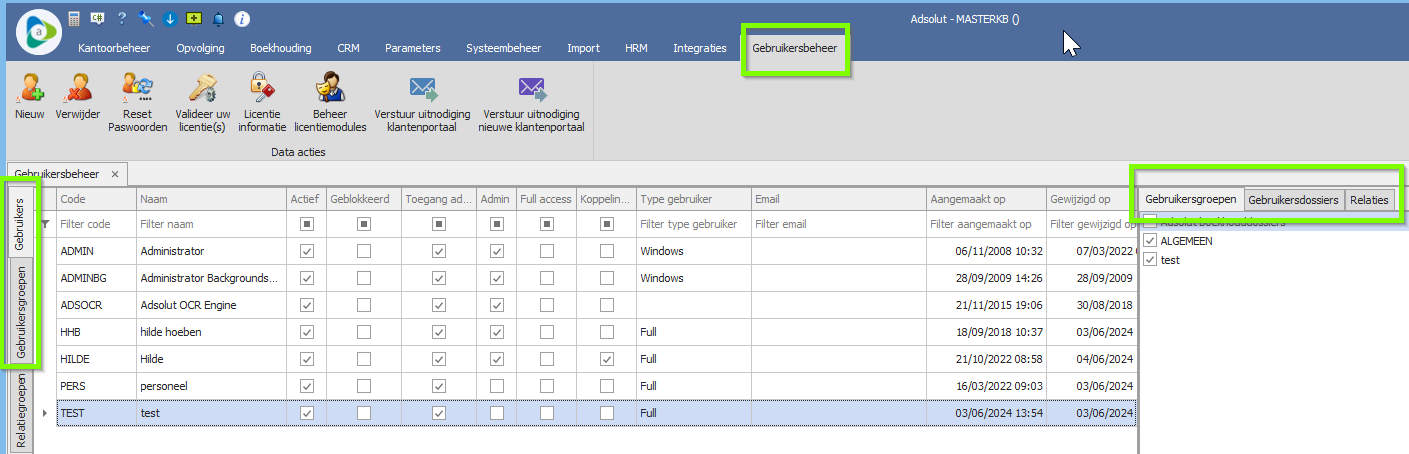1409x454 pixels.
Task: Click the Nieuw user icon
Action: (30, 89)
